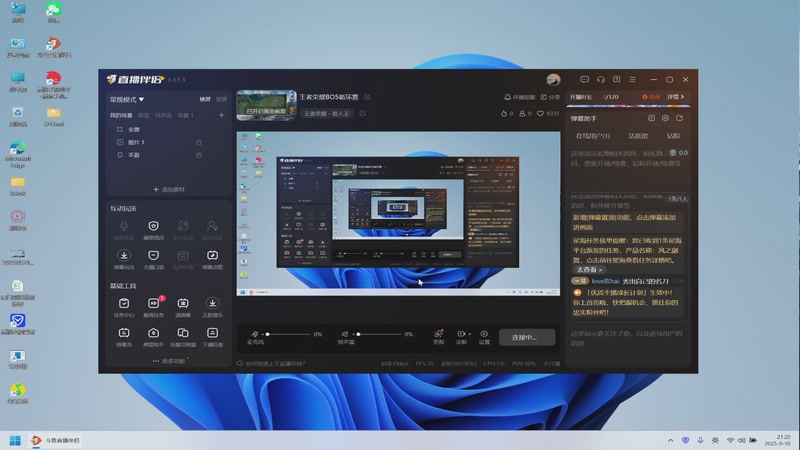Click the speaker 扬声器 volume slider
This screenshot has width=800, height=450.
[x=379, y=334]
